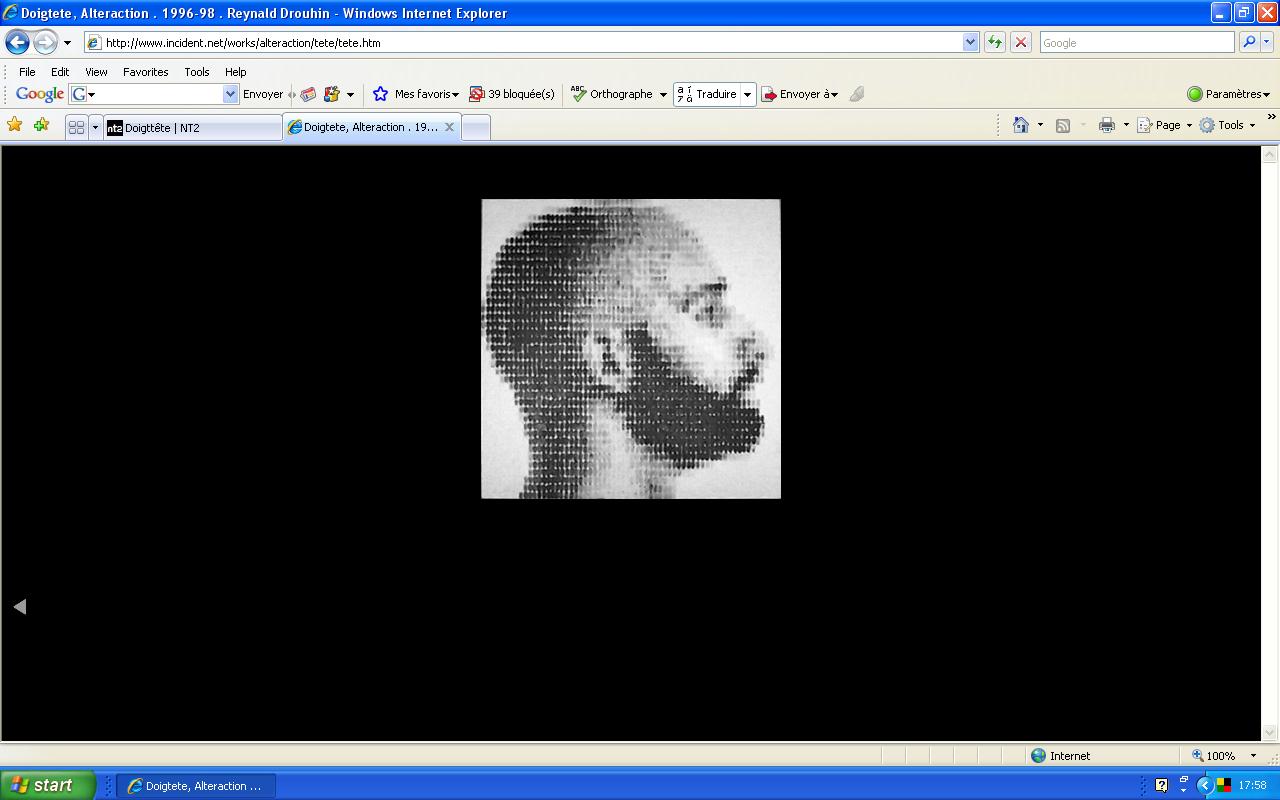
Task: Select the Doigtete, Alteraction tab
Action: 371,127
